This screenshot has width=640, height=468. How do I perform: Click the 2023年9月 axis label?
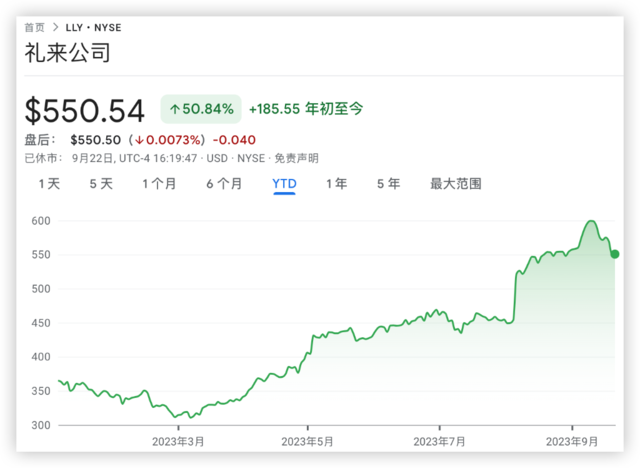[x=572, y=441]
